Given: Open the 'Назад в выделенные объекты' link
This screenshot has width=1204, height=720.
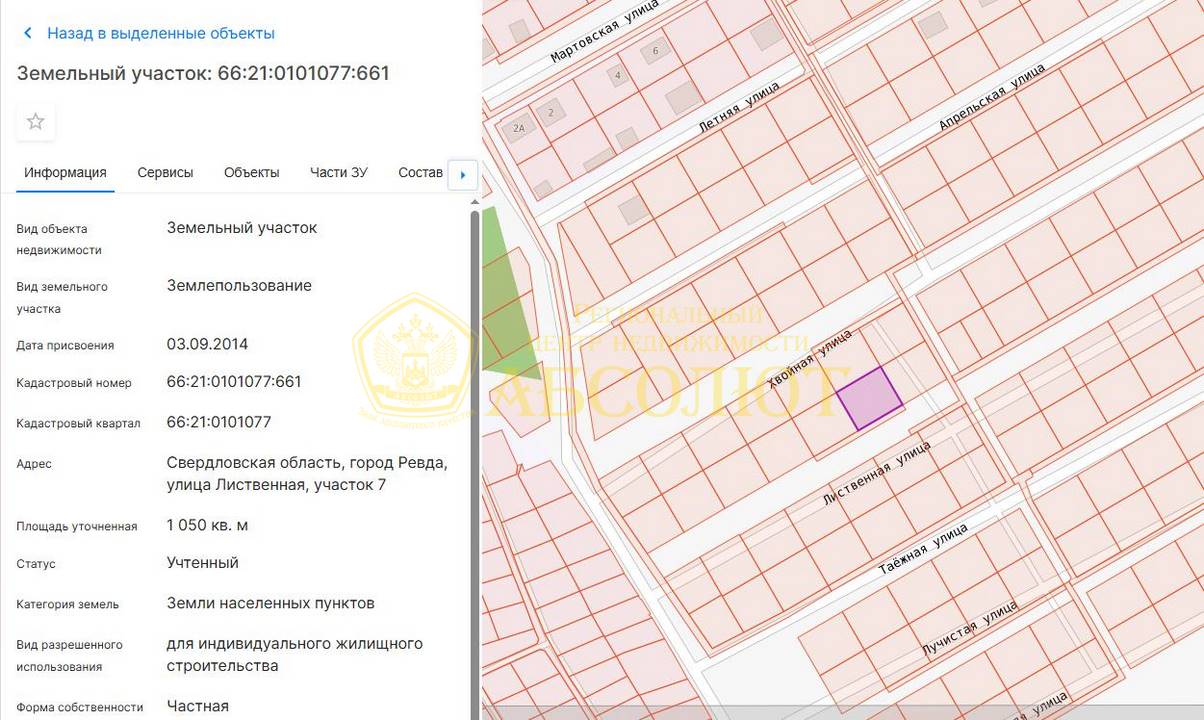Looking at the screenshot, I should (160, 33).
